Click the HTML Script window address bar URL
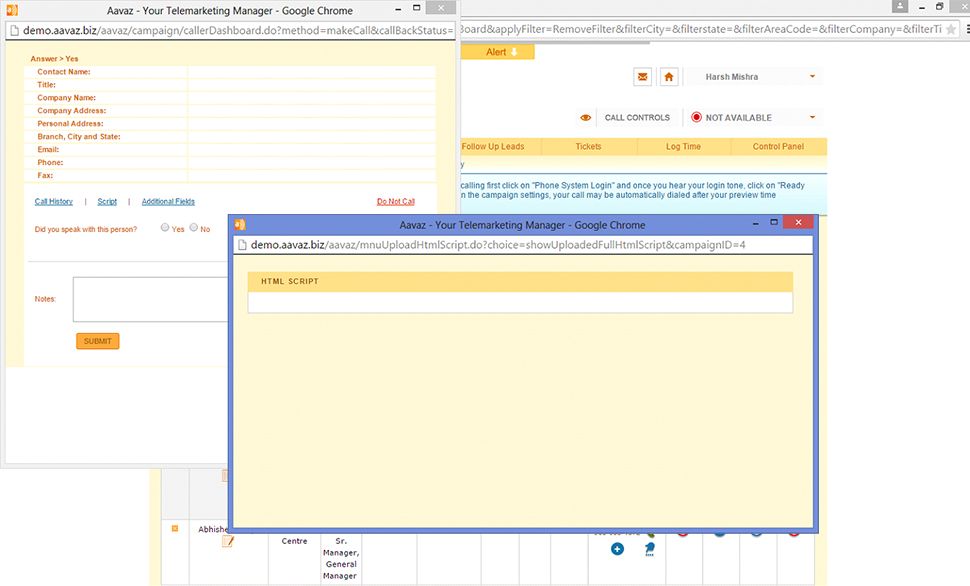 click(498, 245)
